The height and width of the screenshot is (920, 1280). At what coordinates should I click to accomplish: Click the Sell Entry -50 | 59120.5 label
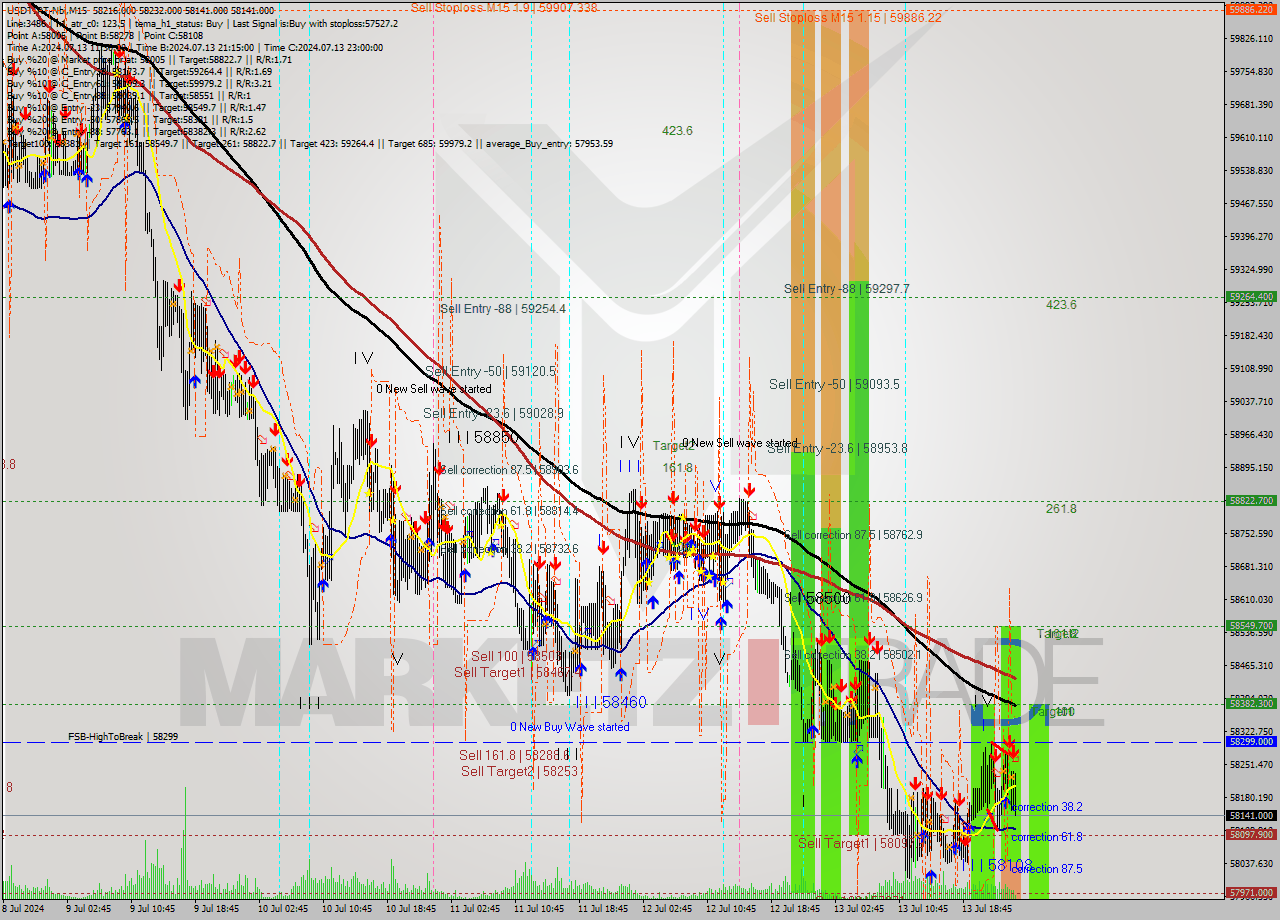[x=490, y=370]
